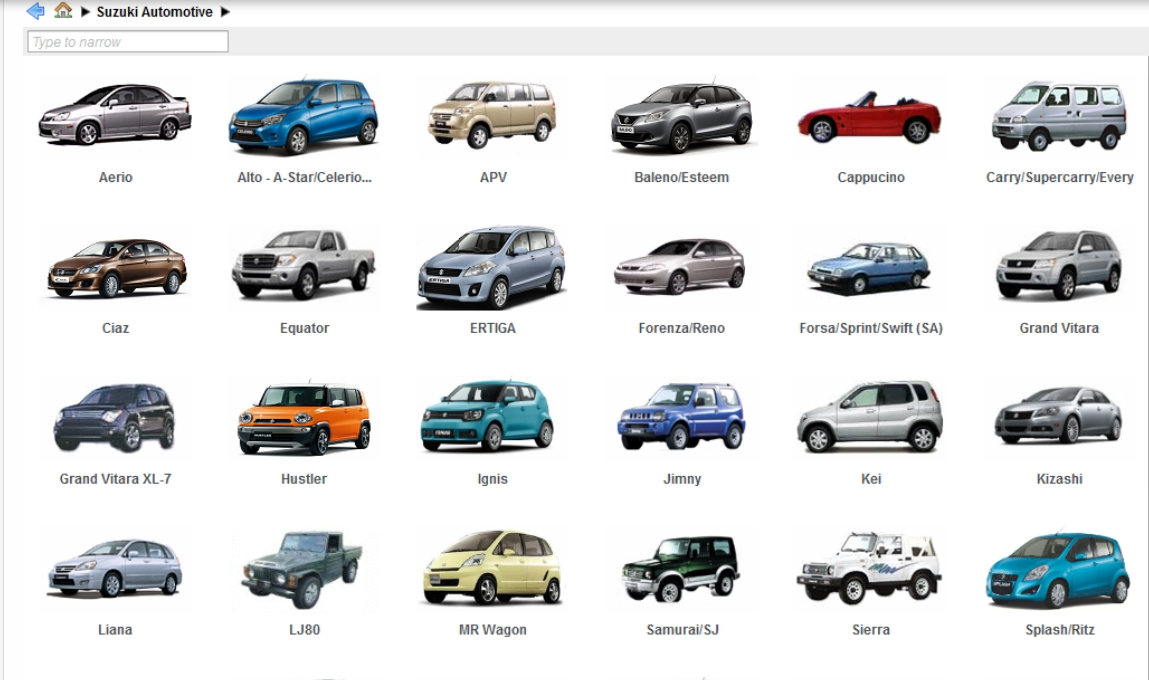The height and width of the screenshot is (680, 1149).
Task: Click the 'Liana' label
Action: [x=115, y=630]
